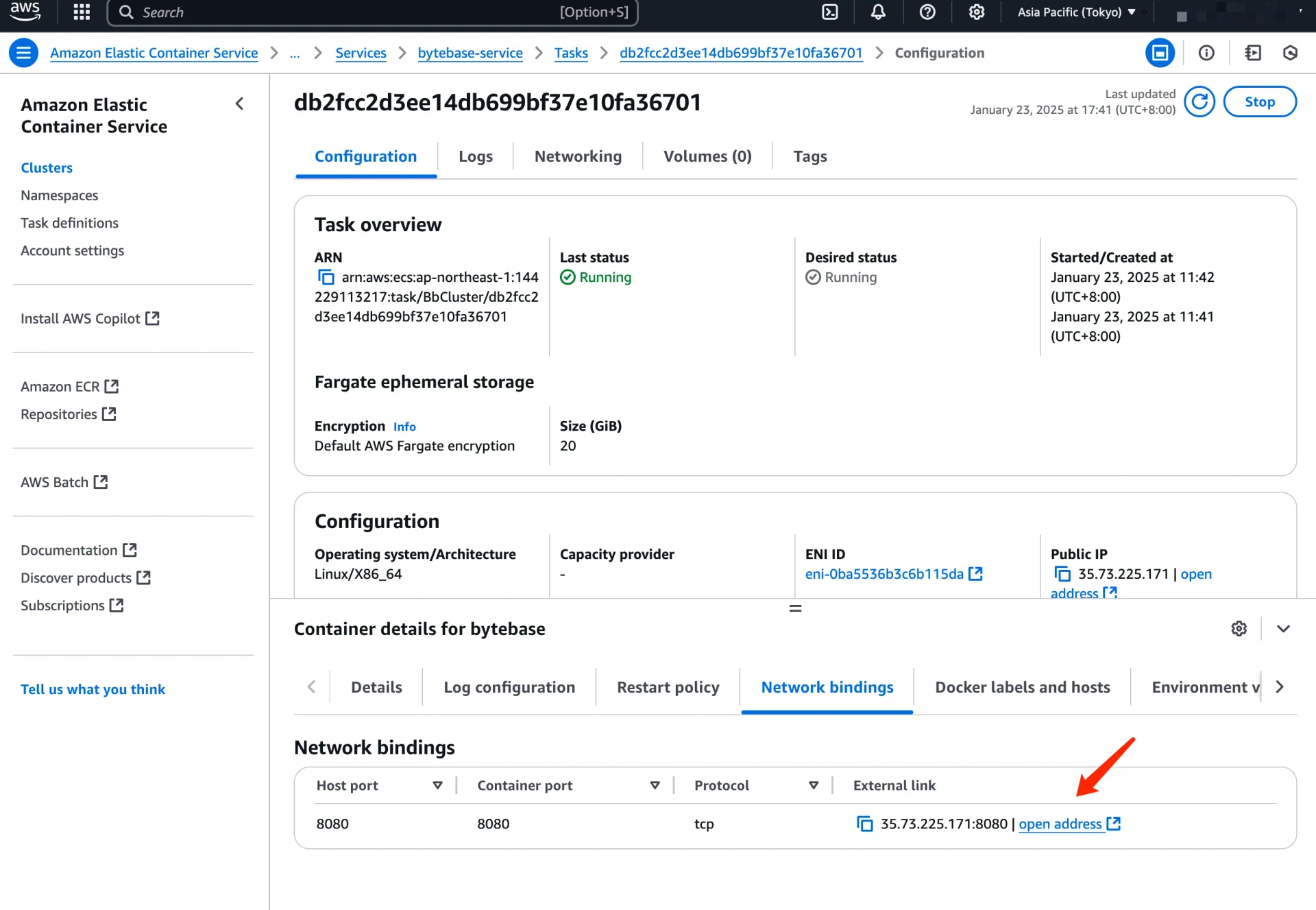The width and height of the screenshot is (1316, 910).
Task: Click the AWS logo home icon
Action: point(25,12)
